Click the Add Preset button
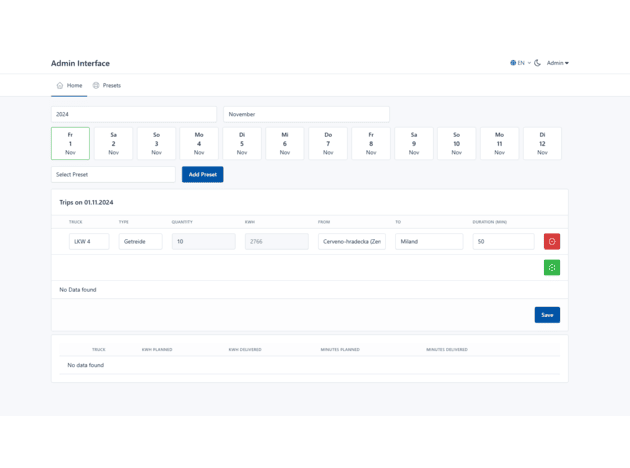 (x=202, y=175)
